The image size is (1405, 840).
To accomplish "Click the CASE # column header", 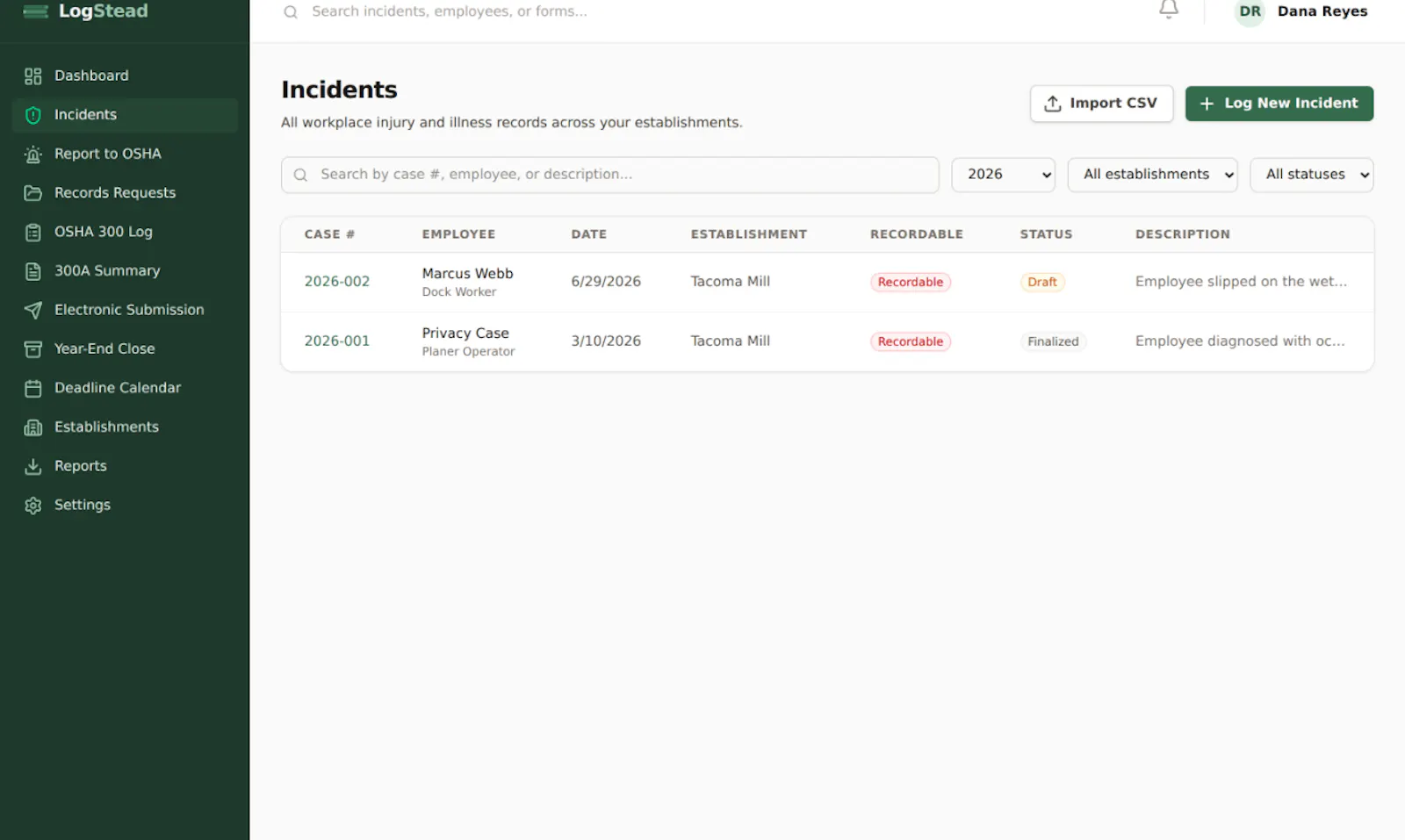I will tap(329, 234).
